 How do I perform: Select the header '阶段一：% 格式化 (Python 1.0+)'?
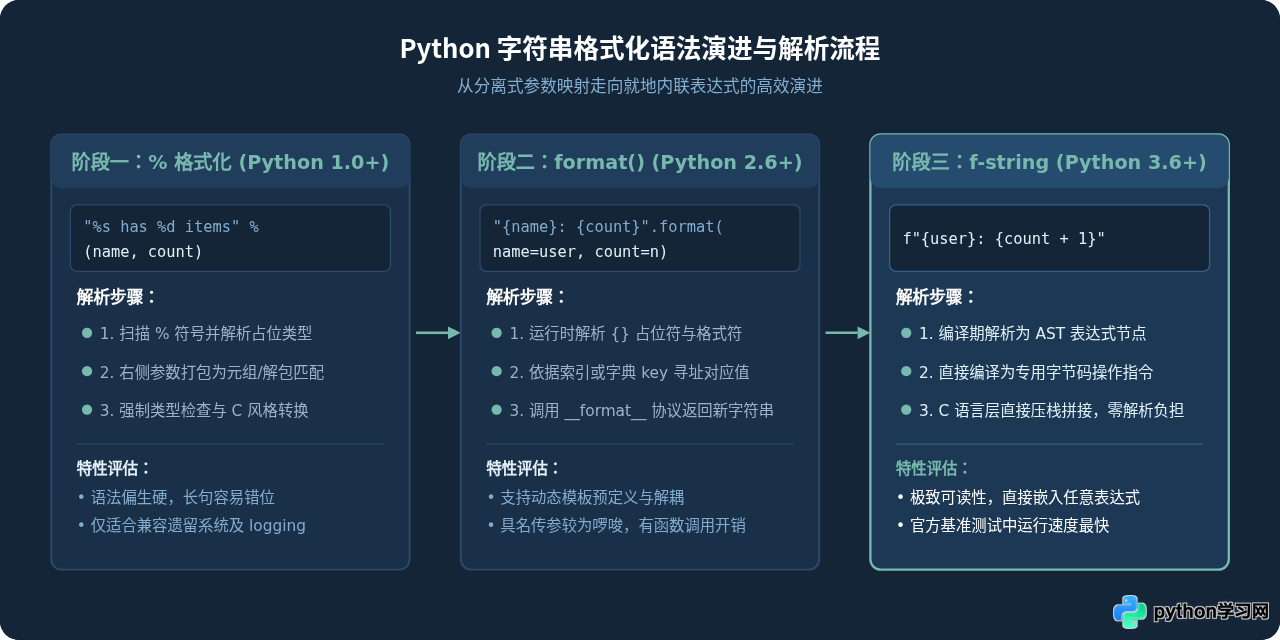coord(230,162)
